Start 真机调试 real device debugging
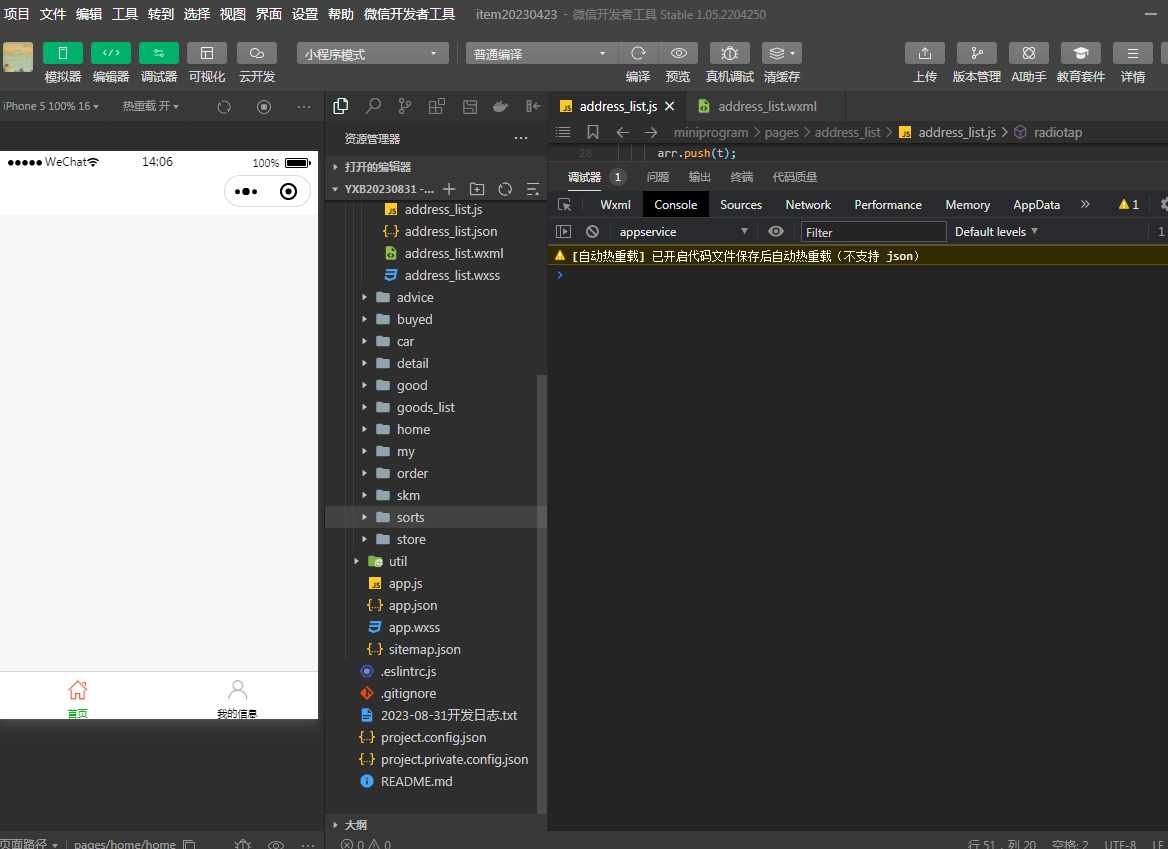 [730, 54]
